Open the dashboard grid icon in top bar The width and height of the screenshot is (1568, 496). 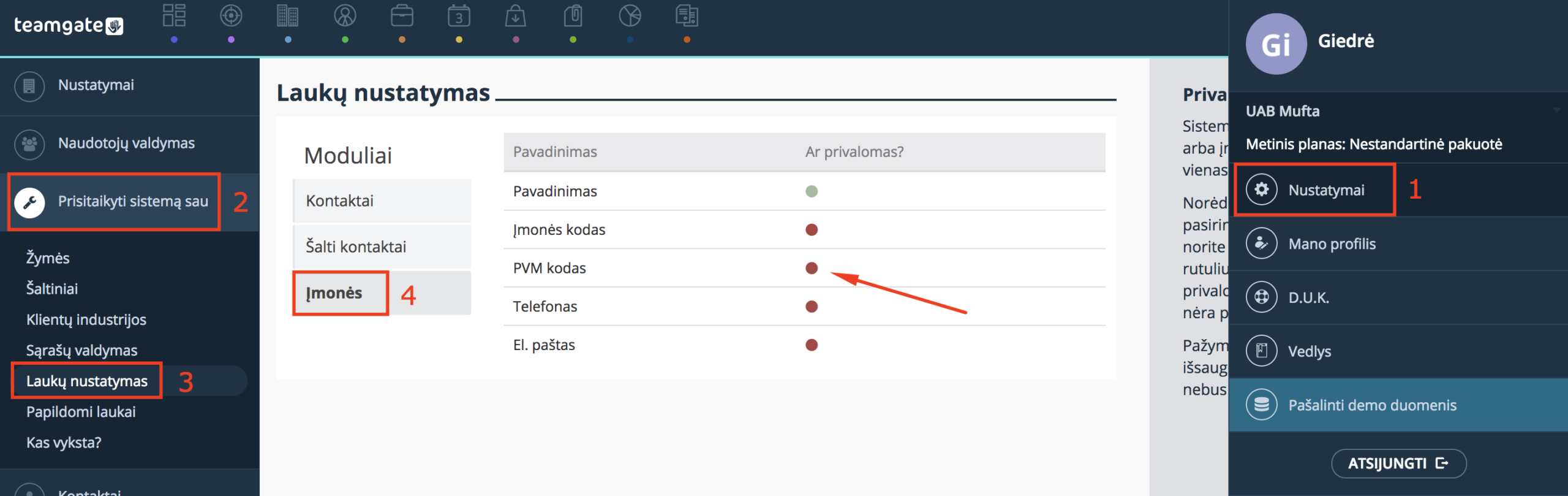(174, 15)
